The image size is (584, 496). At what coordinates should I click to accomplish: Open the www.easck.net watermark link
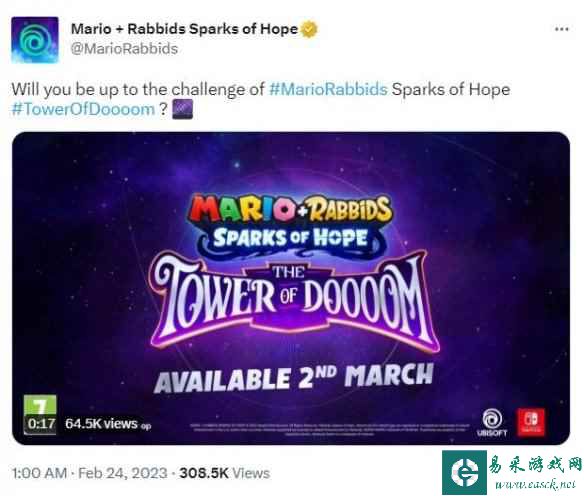click(x=535, y=484)
